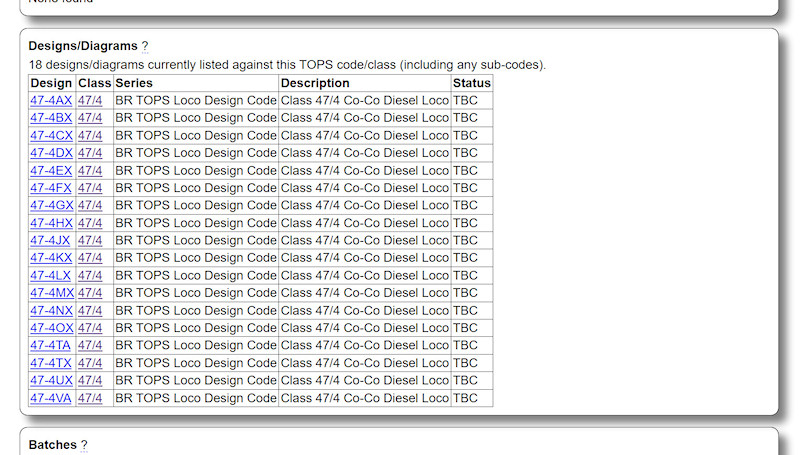The height and width of the screenshot is (455, 800).
Task: Open the 47-4BX design link
Action: [x=51, y=118]
